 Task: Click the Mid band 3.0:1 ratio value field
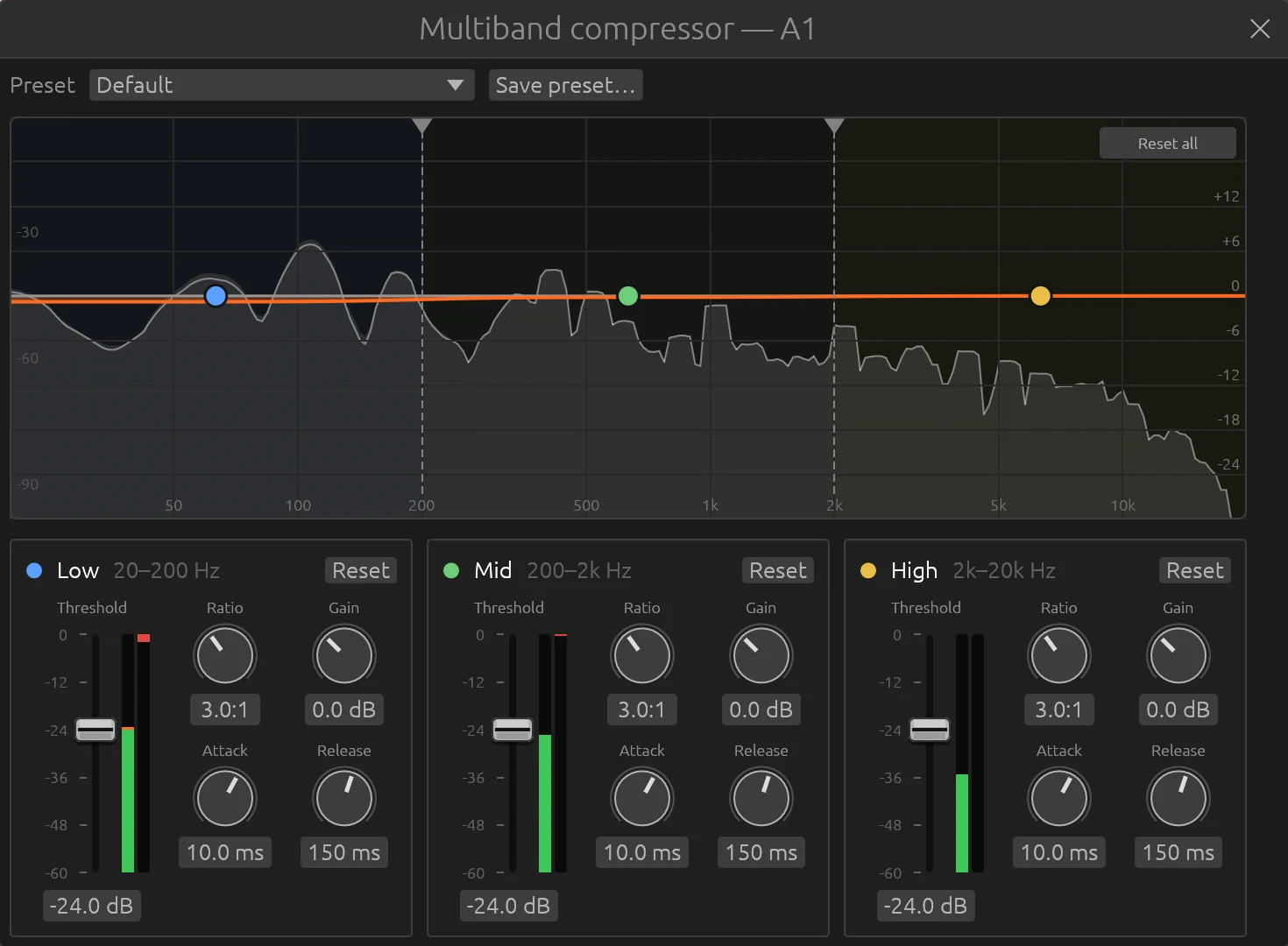642,709
